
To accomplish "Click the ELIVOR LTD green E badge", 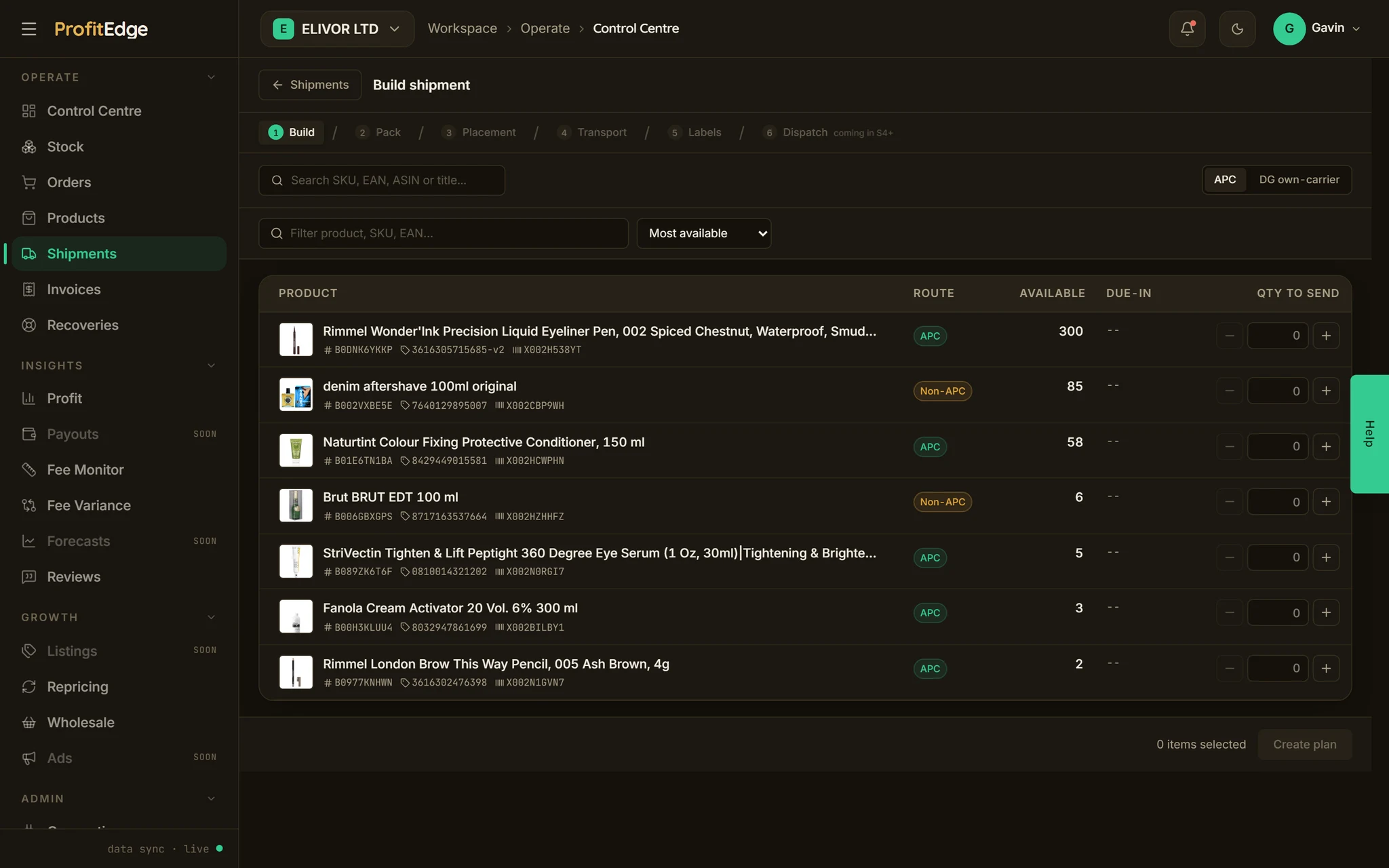I will pyautogui.click(x=283, y=28).
